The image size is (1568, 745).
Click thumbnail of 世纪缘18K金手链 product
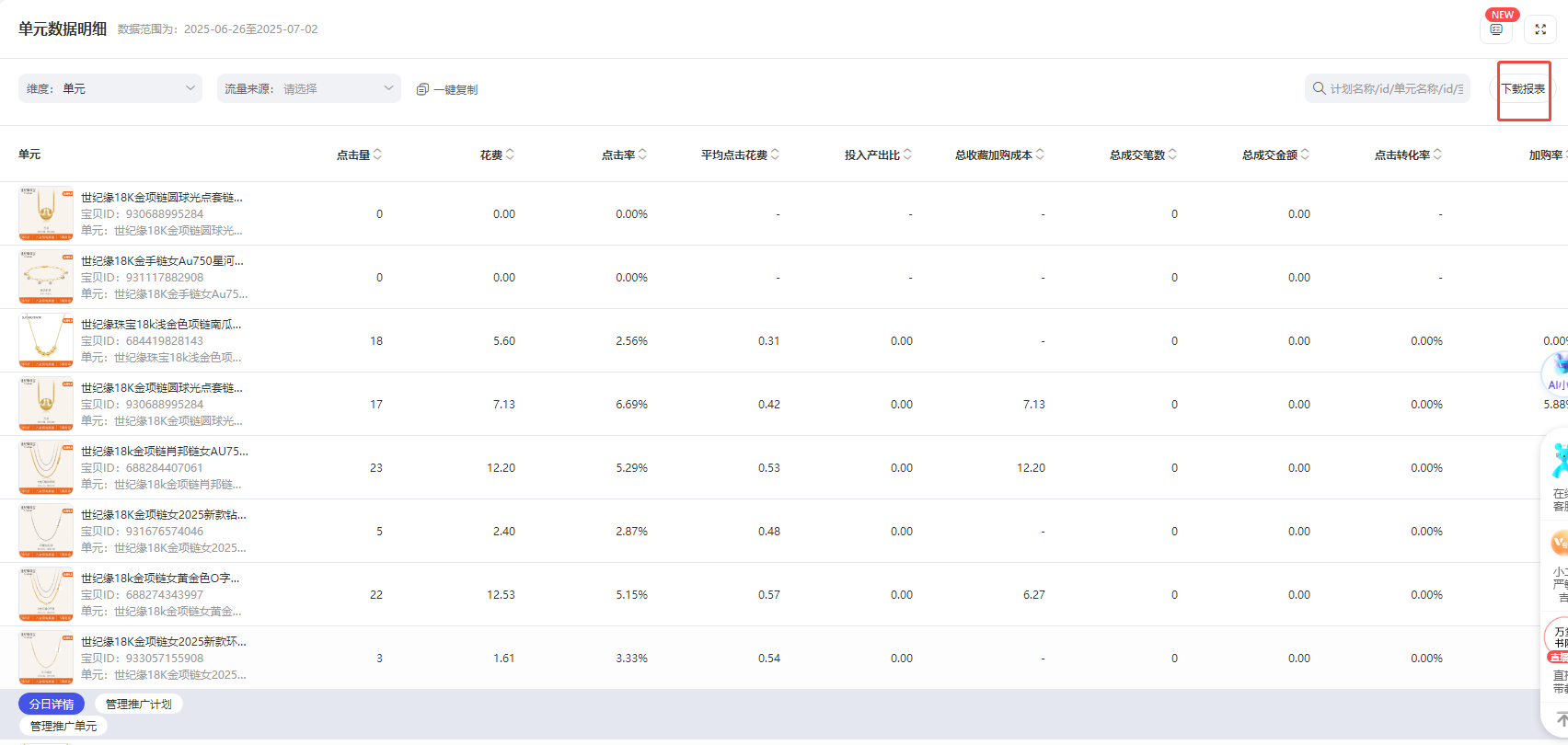click(46, 277)
